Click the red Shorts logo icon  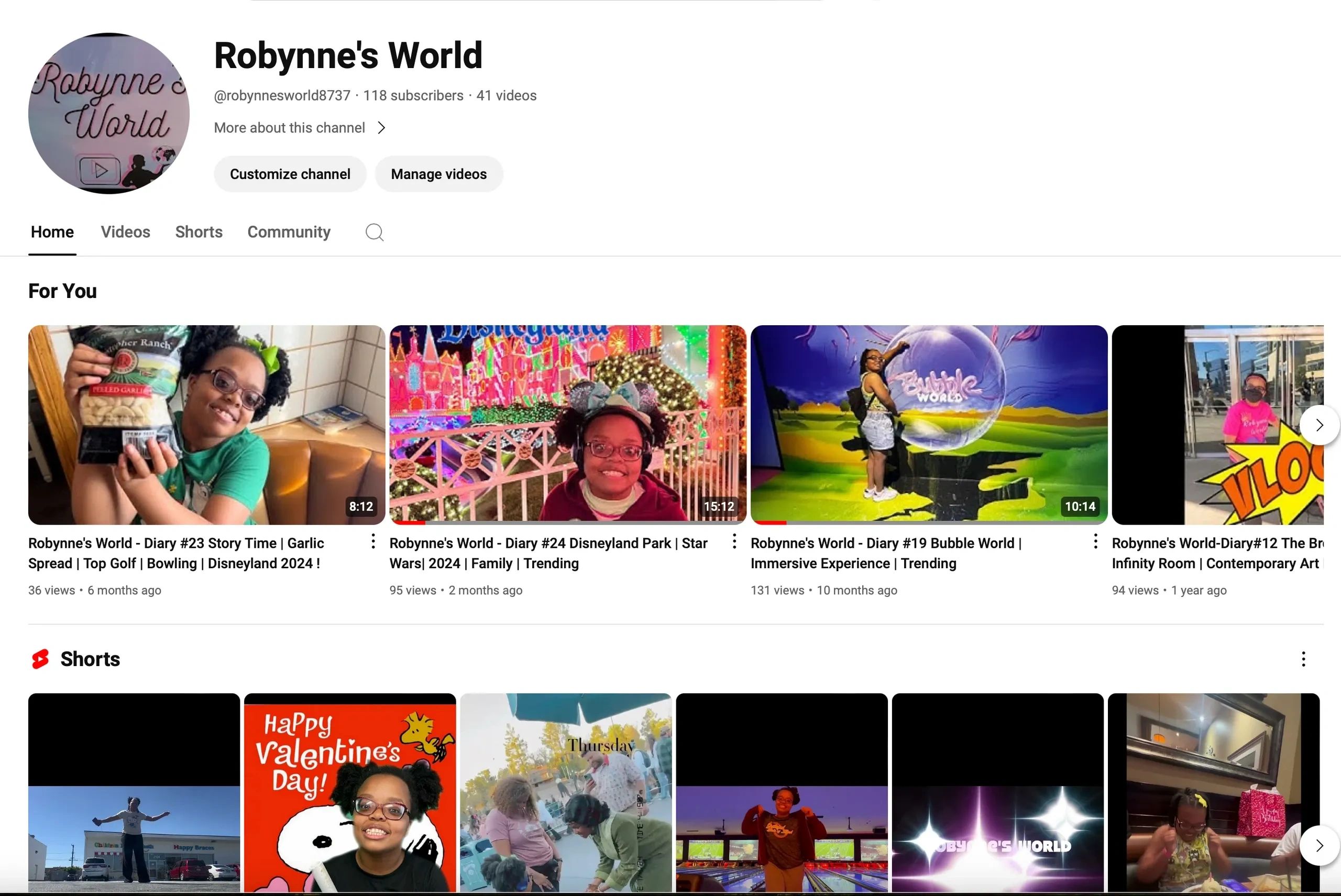tap(40, 659)
